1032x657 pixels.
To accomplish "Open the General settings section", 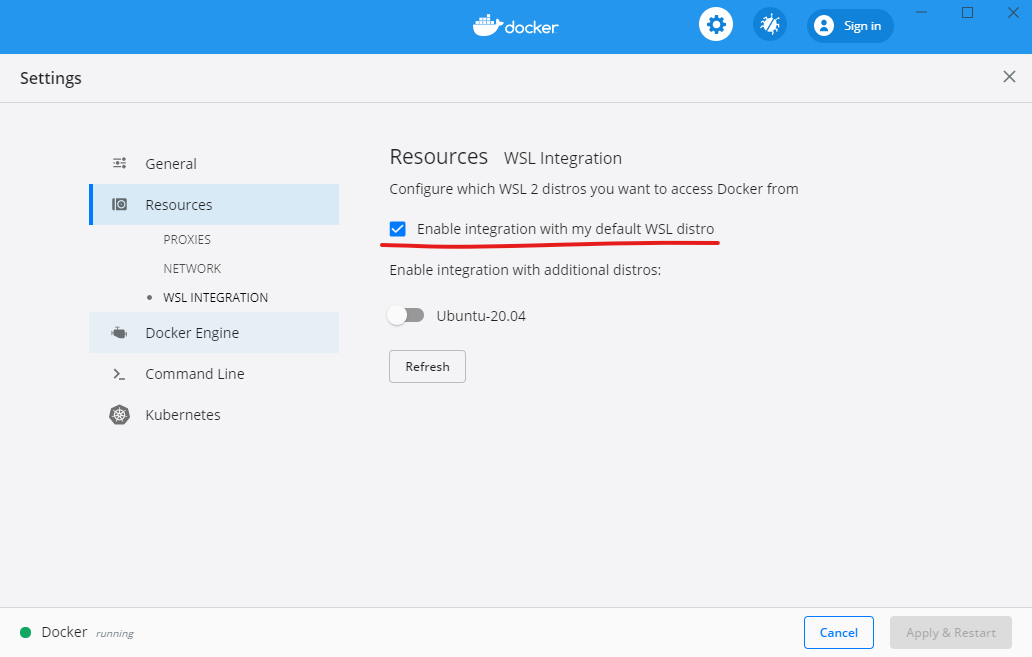I will click(214, 163).
